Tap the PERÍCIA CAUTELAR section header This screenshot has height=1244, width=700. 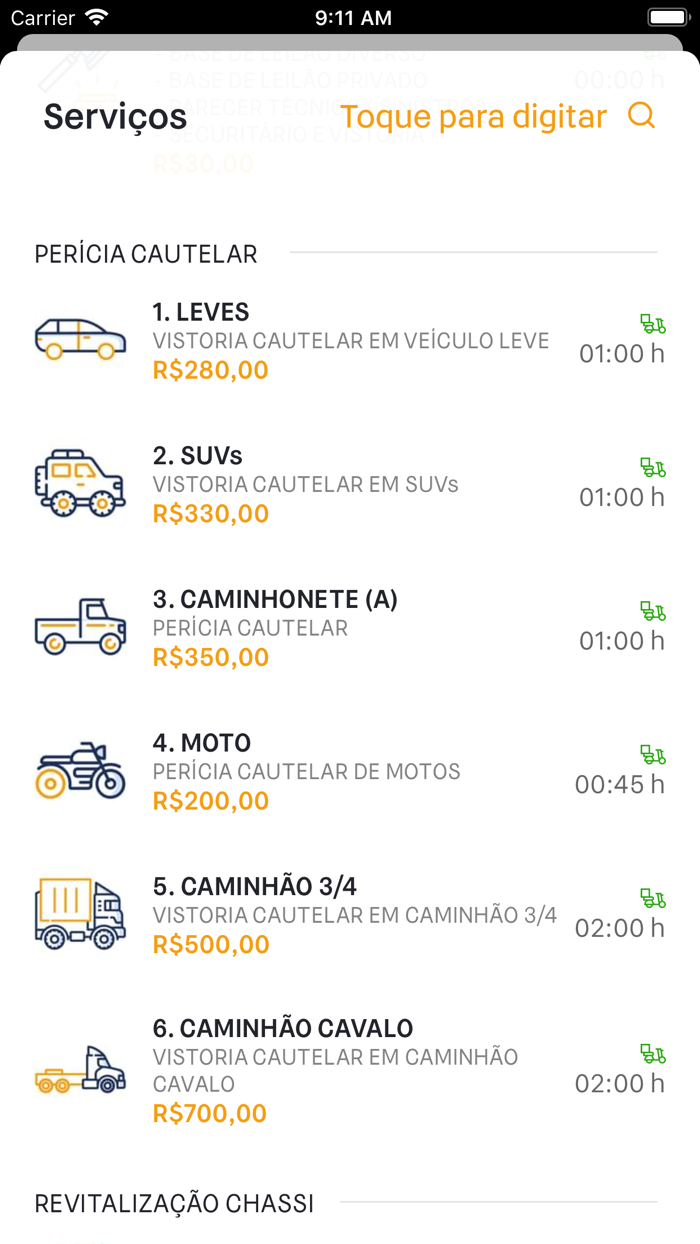pos(146,254)
